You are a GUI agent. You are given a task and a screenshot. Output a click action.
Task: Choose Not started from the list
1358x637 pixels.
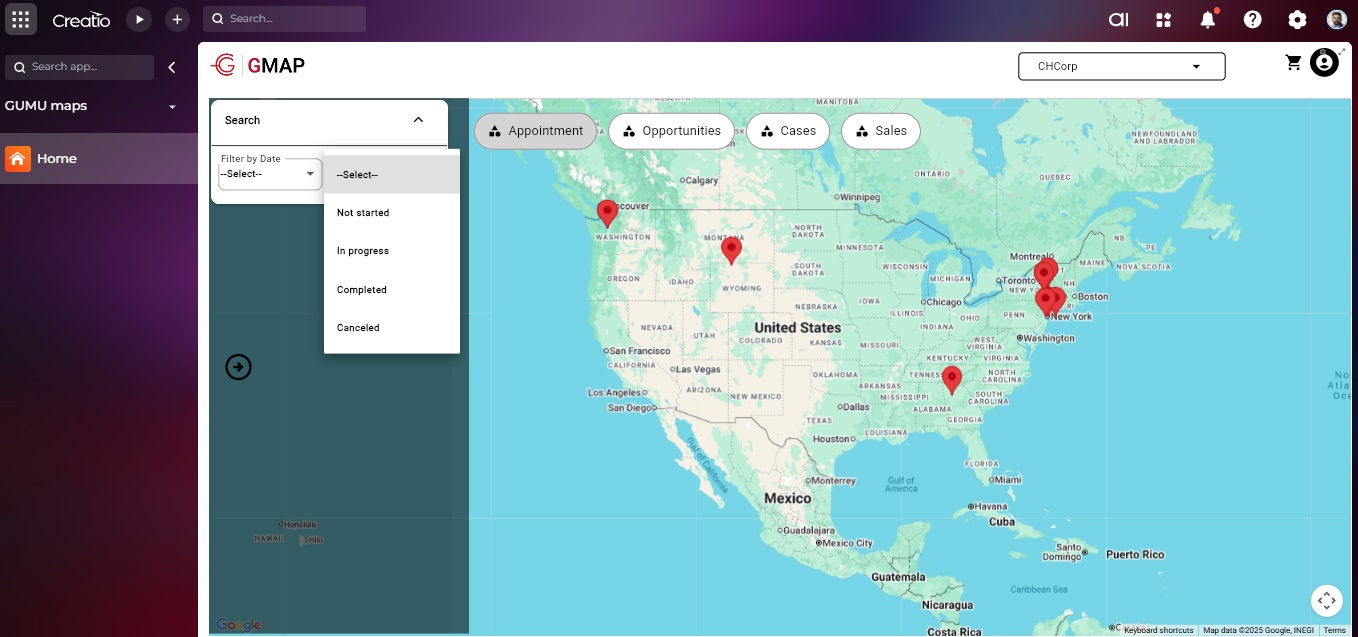pos(363,213)
